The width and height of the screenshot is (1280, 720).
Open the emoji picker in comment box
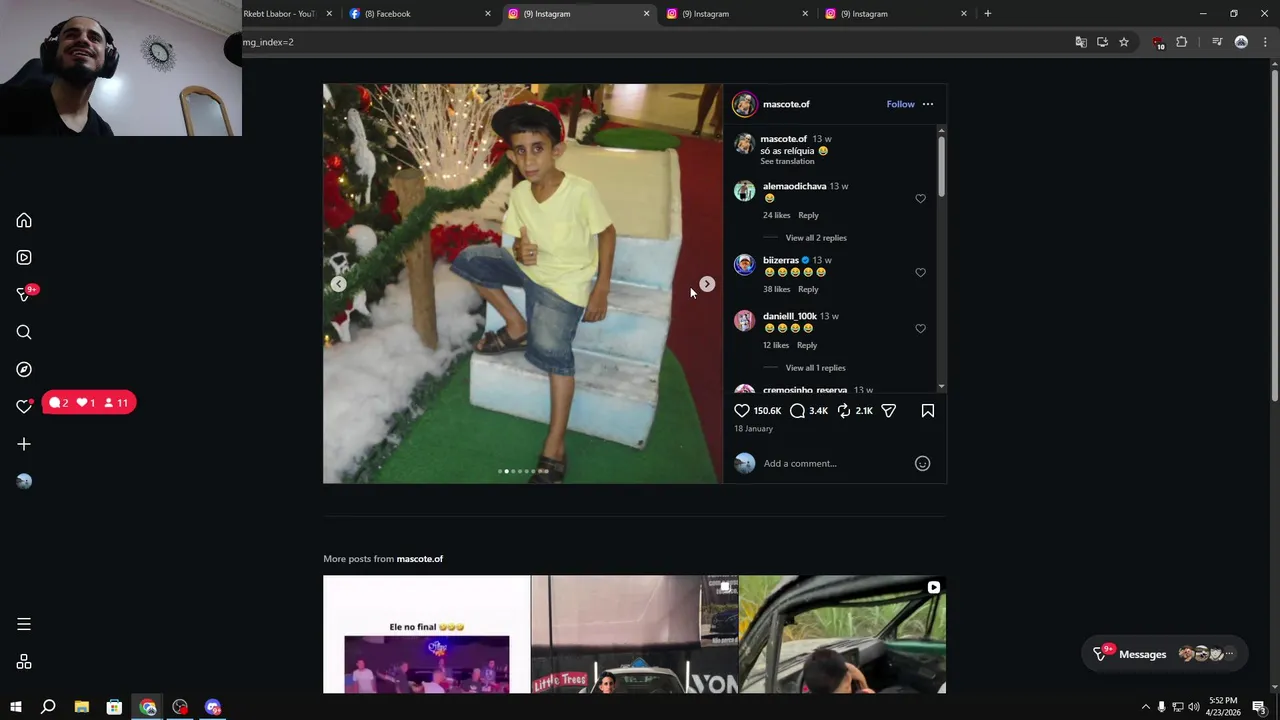[x=923, y=463]
